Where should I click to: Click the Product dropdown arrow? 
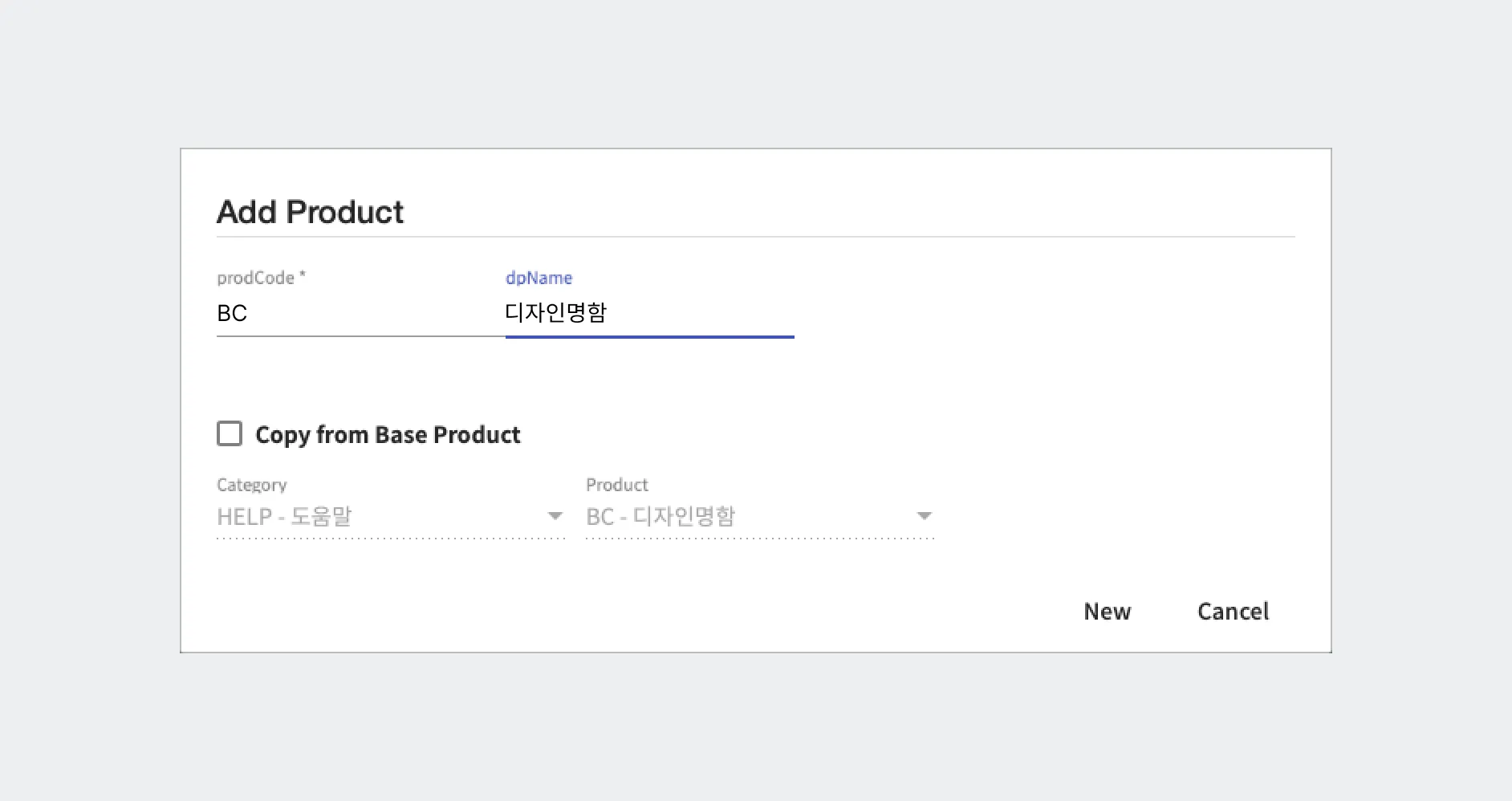(x=925, y=516)
